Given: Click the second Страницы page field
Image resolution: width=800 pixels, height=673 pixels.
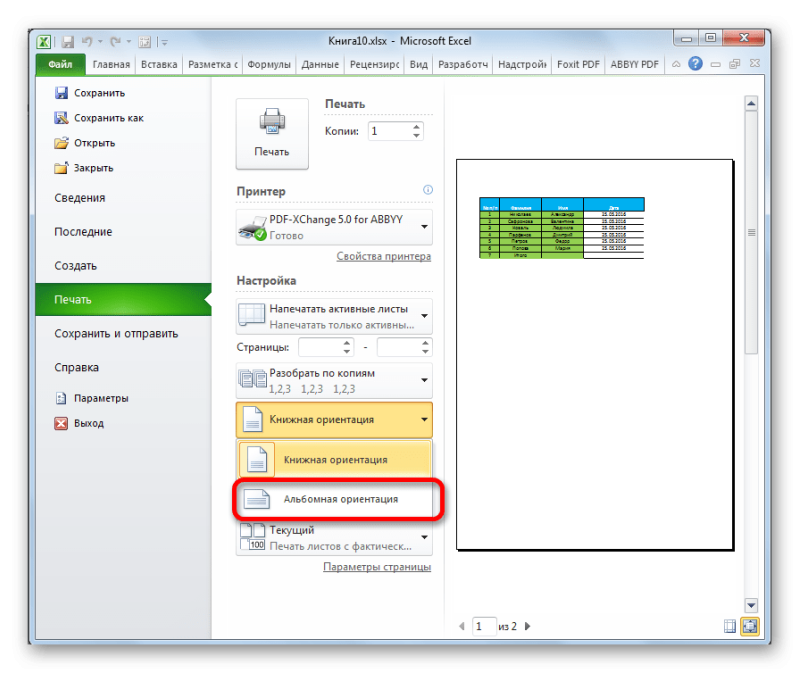Looking at the screenshot, I should (x=399, y=347).
